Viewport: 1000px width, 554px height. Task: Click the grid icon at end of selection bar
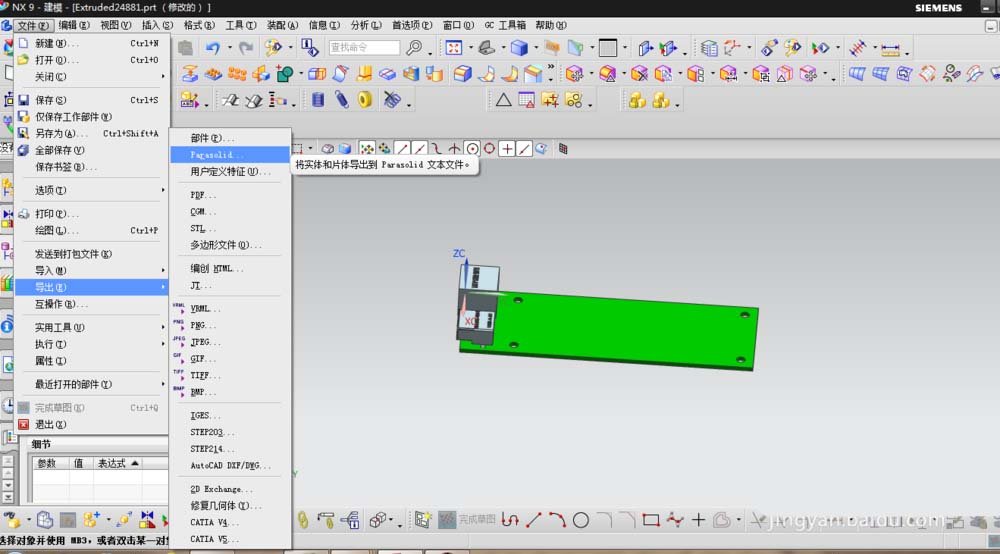click(x=563, y=149)
